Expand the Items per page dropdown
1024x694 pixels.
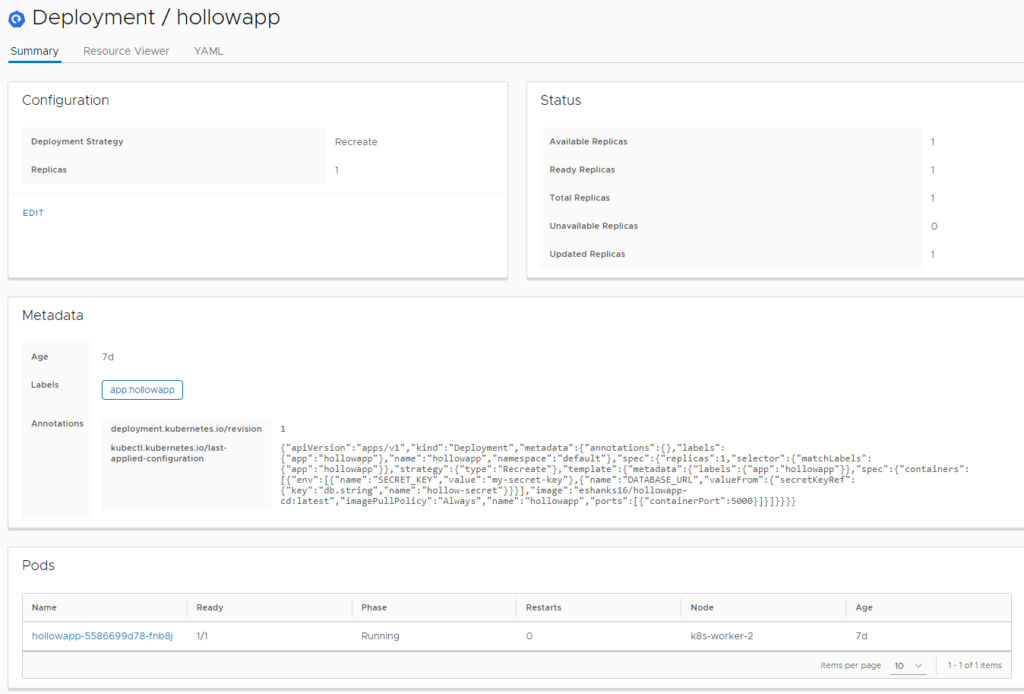point(909,665)
